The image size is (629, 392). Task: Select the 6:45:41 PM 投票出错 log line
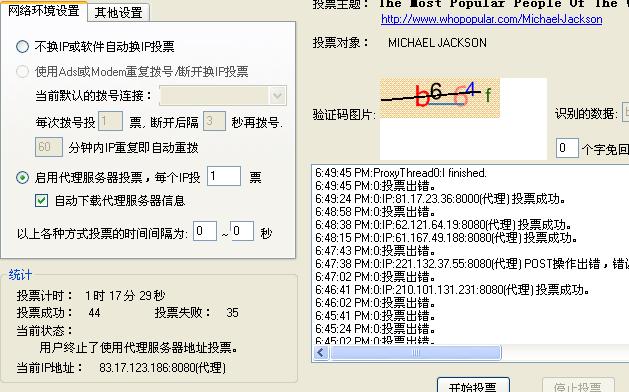coord(375,316)
